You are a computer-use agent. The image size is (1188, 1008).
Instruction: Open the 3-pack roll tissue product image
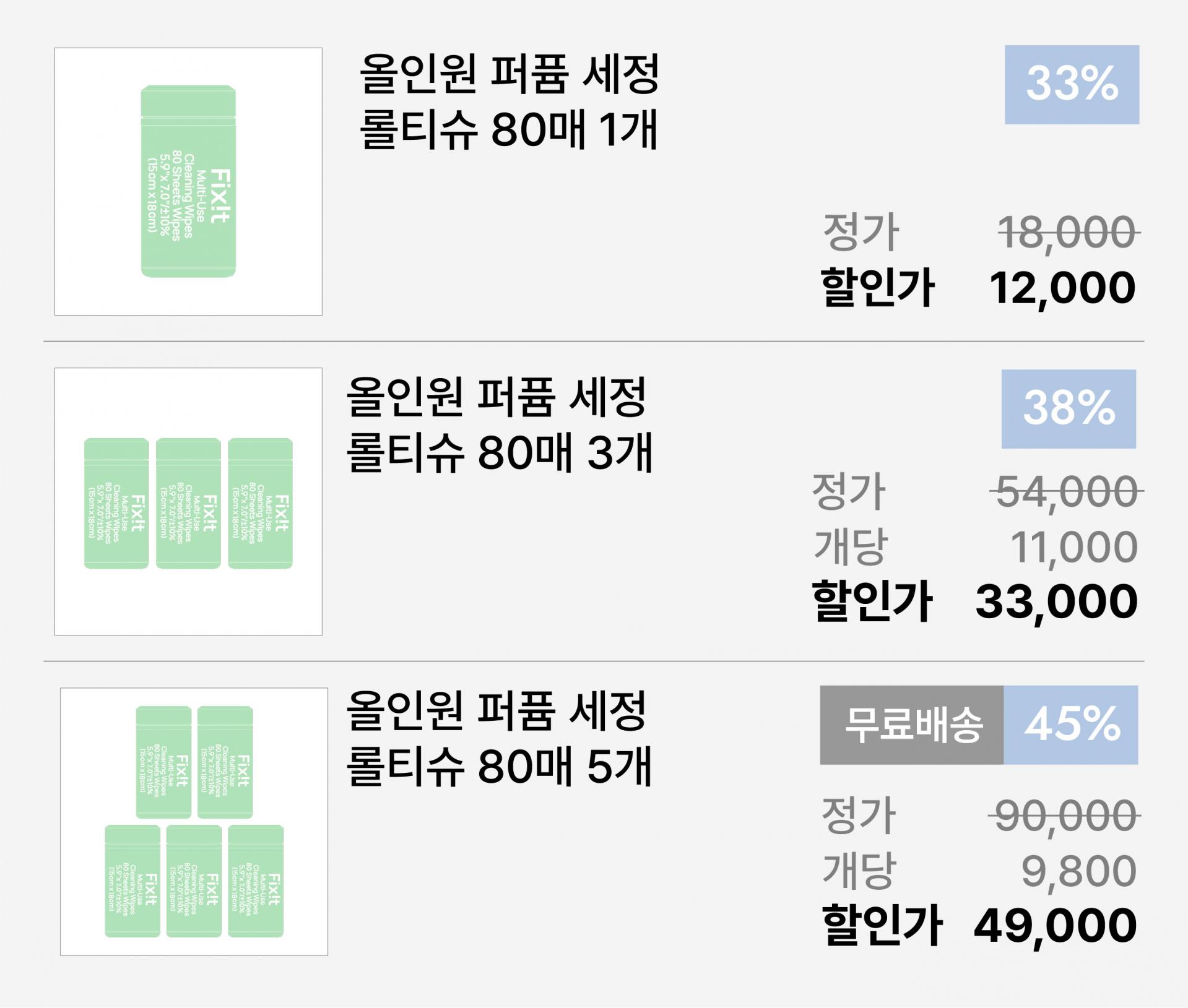click(x=188, y=502)
